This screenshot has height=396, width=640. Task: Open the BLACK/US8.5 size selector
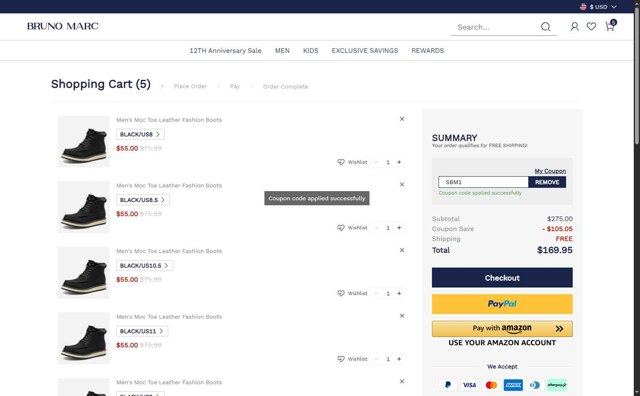click(x=143, y=200)
